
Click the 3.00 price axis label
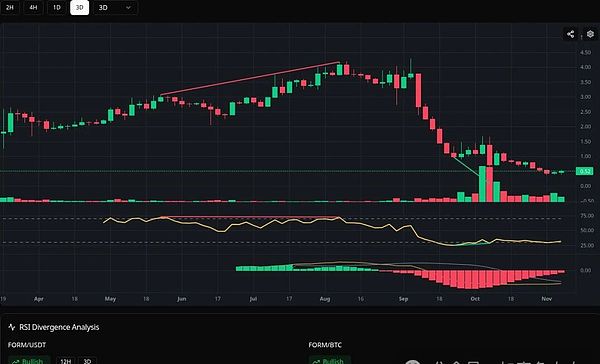(x=585, y=97)
